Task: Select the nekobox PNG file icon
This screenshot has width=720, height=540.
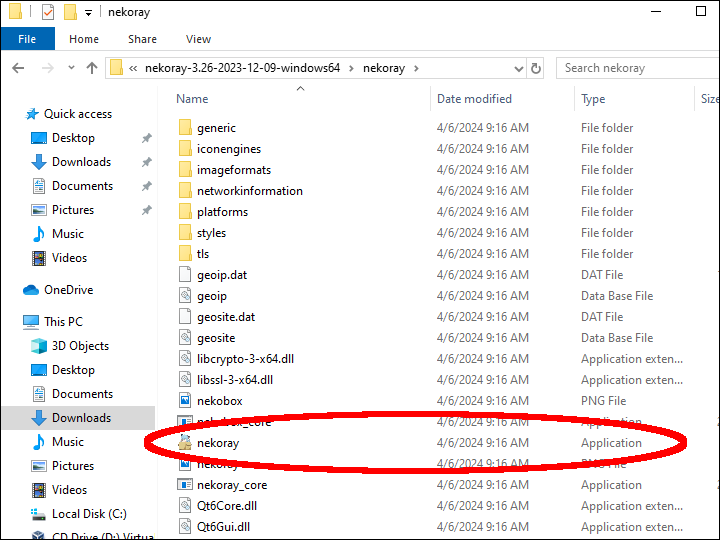Action: [x=185, y=401]
